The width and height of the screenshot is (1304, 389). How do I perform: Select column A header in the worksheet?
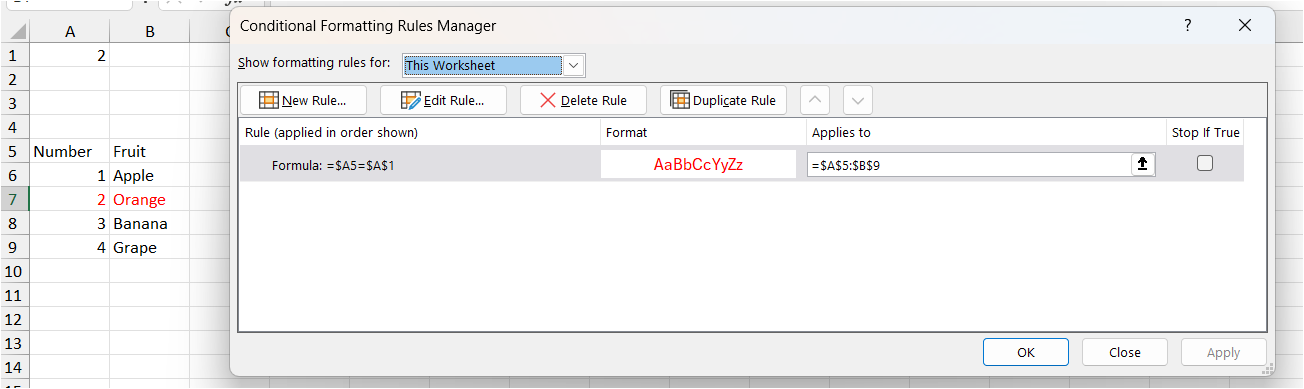[70, 32]
